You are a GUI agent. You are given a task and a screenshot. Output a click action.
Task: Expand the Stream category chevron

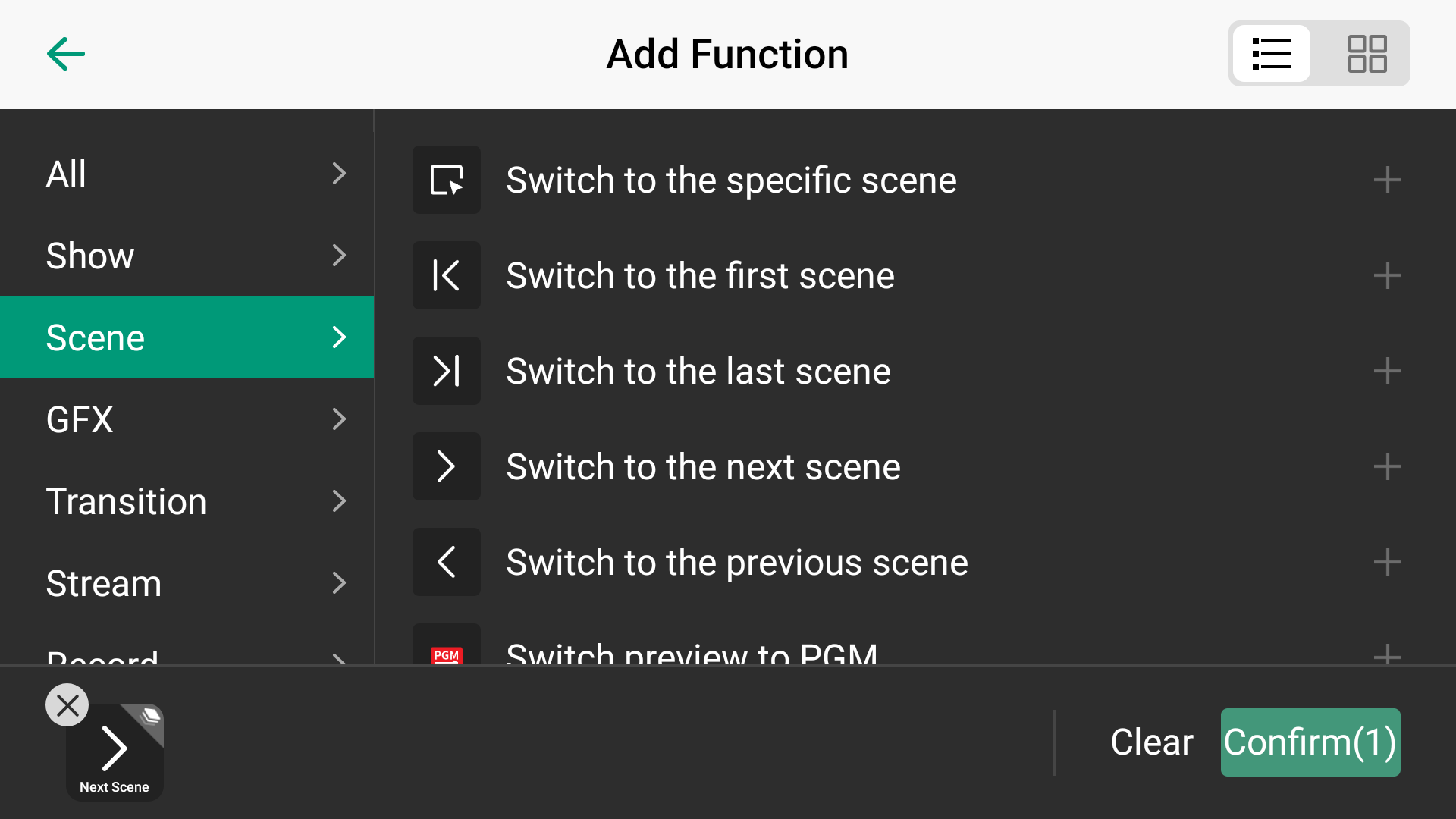(x=339, y=583)
